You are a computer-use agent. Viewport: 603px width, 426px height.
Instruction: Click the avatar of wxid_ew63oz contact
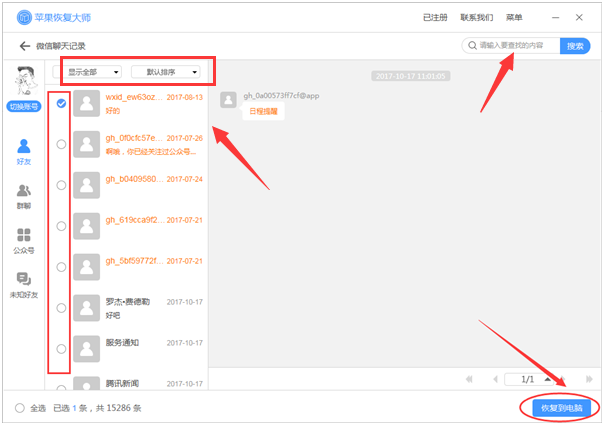point(87,103)
